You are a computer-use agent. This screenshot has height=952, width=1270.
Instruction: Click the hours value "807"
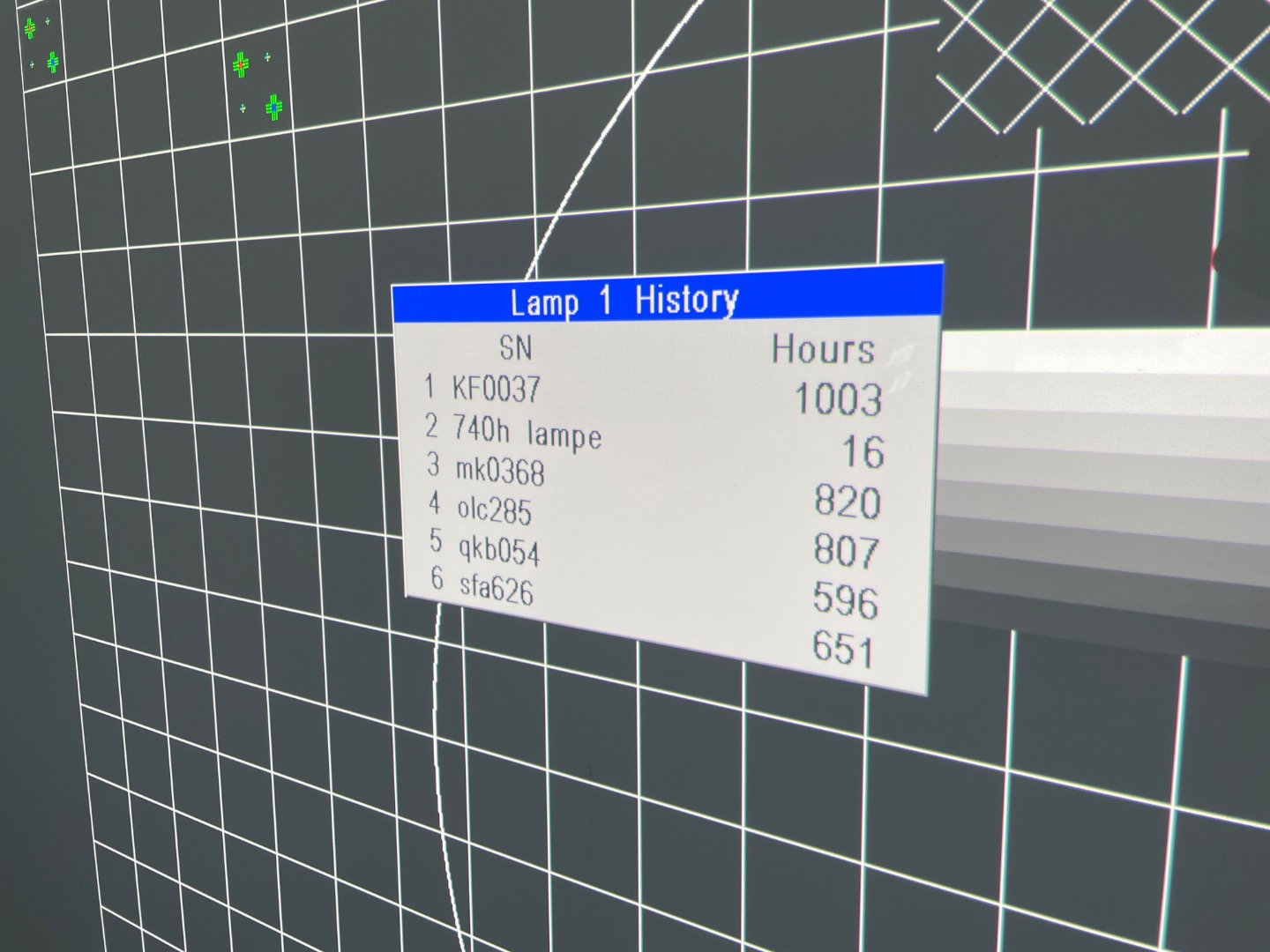coord(847,551)
